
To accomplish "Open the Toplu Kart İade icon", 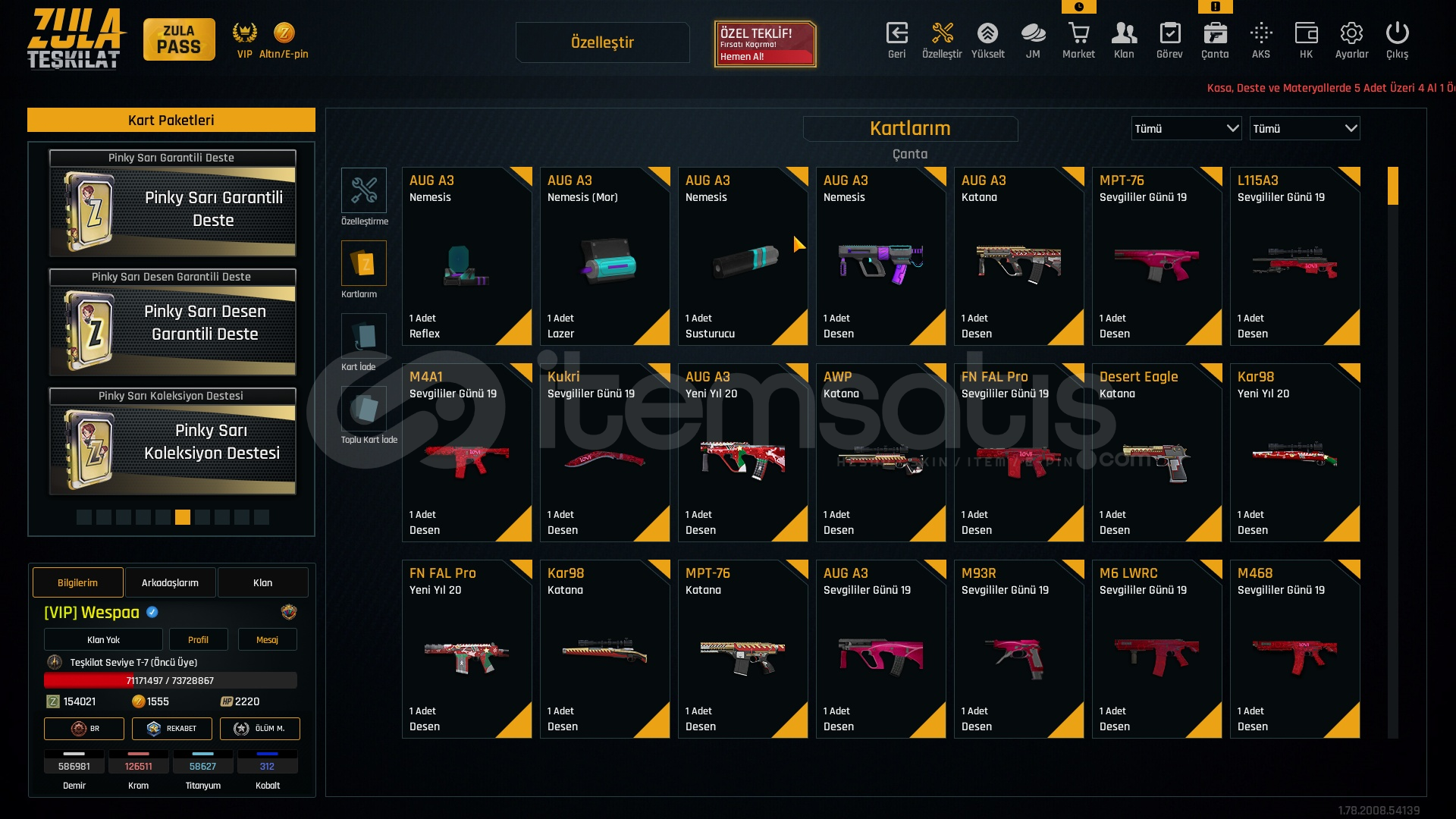I will pyautogui.click(x=364, y=409).
